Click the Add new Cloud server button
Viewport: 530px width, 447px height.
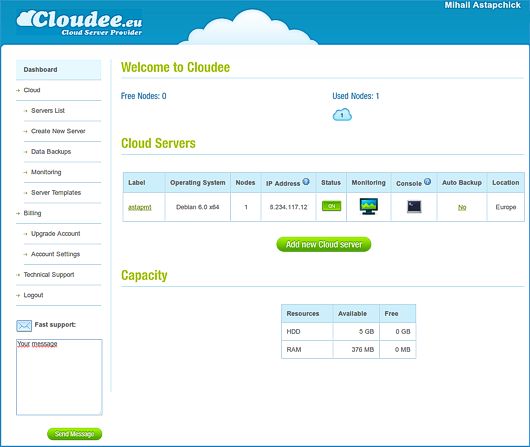point(324,244)
